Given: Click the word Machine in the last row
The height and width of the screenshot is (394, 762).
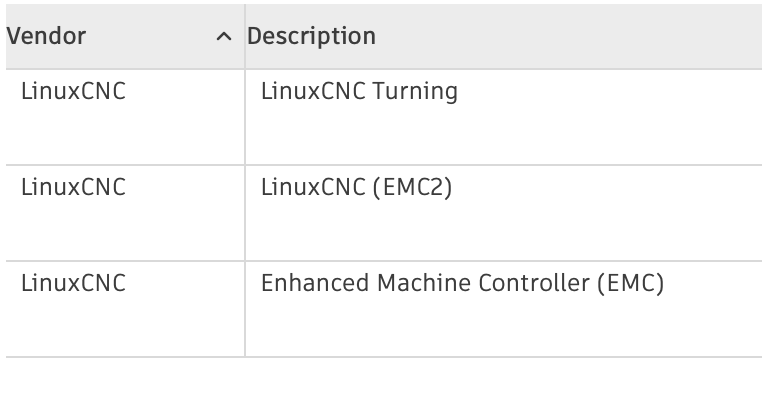Looking at the screenshot, I should [x=424, y=283].
